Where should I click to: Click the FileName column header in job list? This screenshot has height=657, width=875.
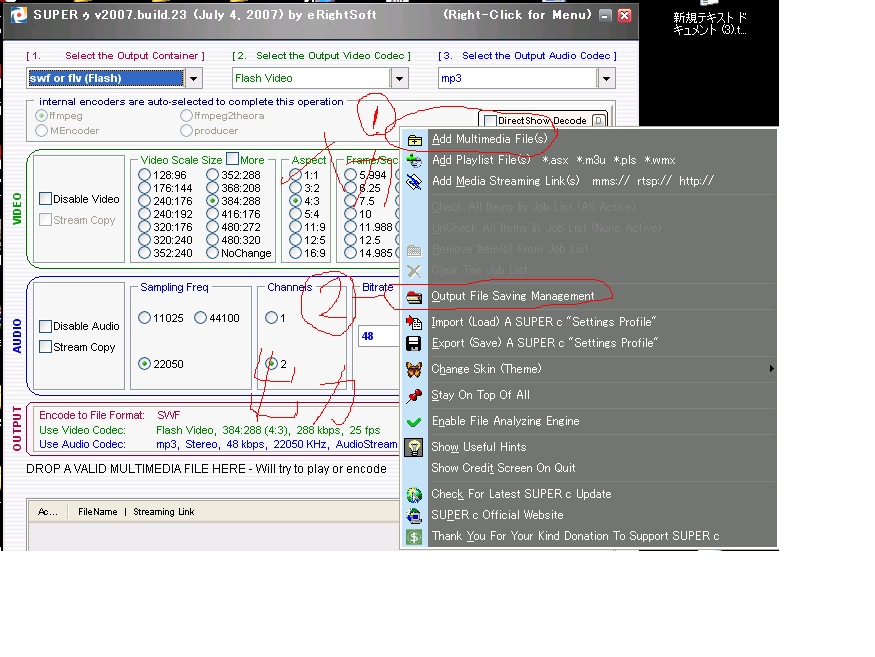click(x=98, y=512)
